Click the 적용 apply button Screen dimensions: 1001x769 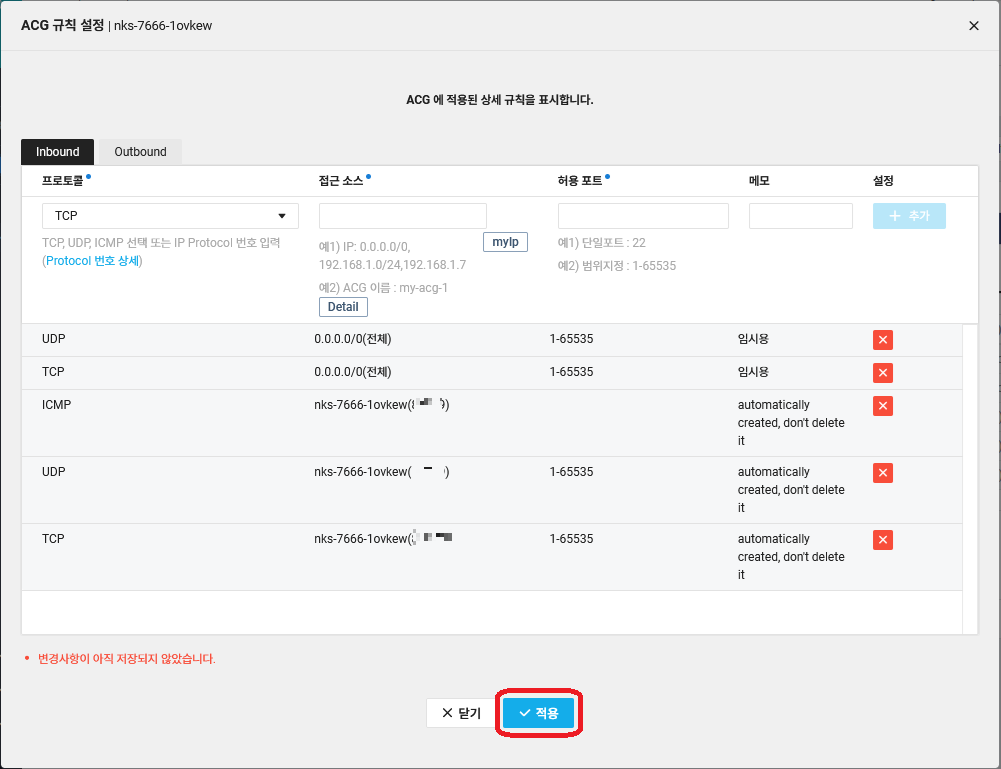pyautogui.click(x=539, y=713)
